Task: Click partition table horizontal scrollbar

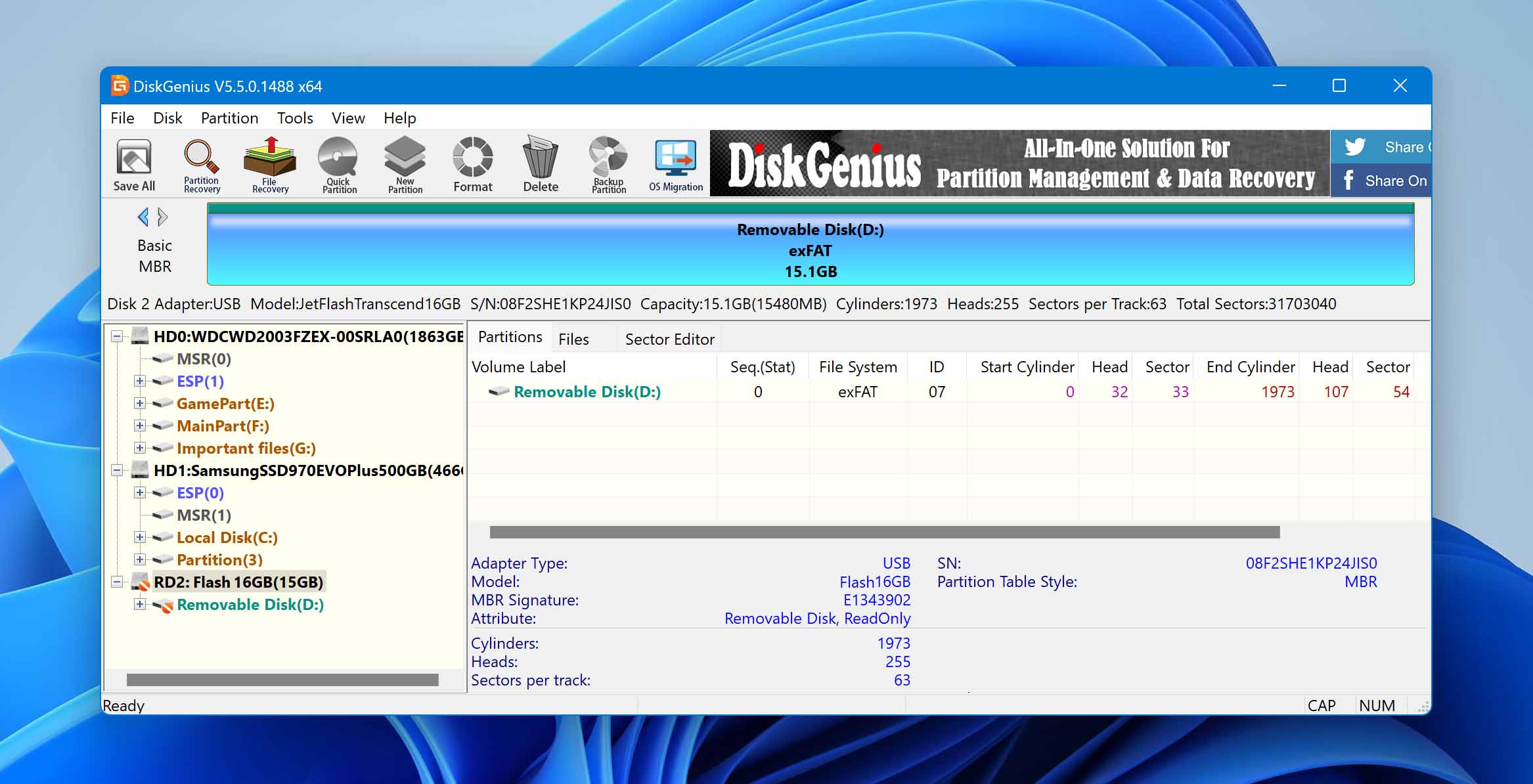Action: (x=885, y=532)
